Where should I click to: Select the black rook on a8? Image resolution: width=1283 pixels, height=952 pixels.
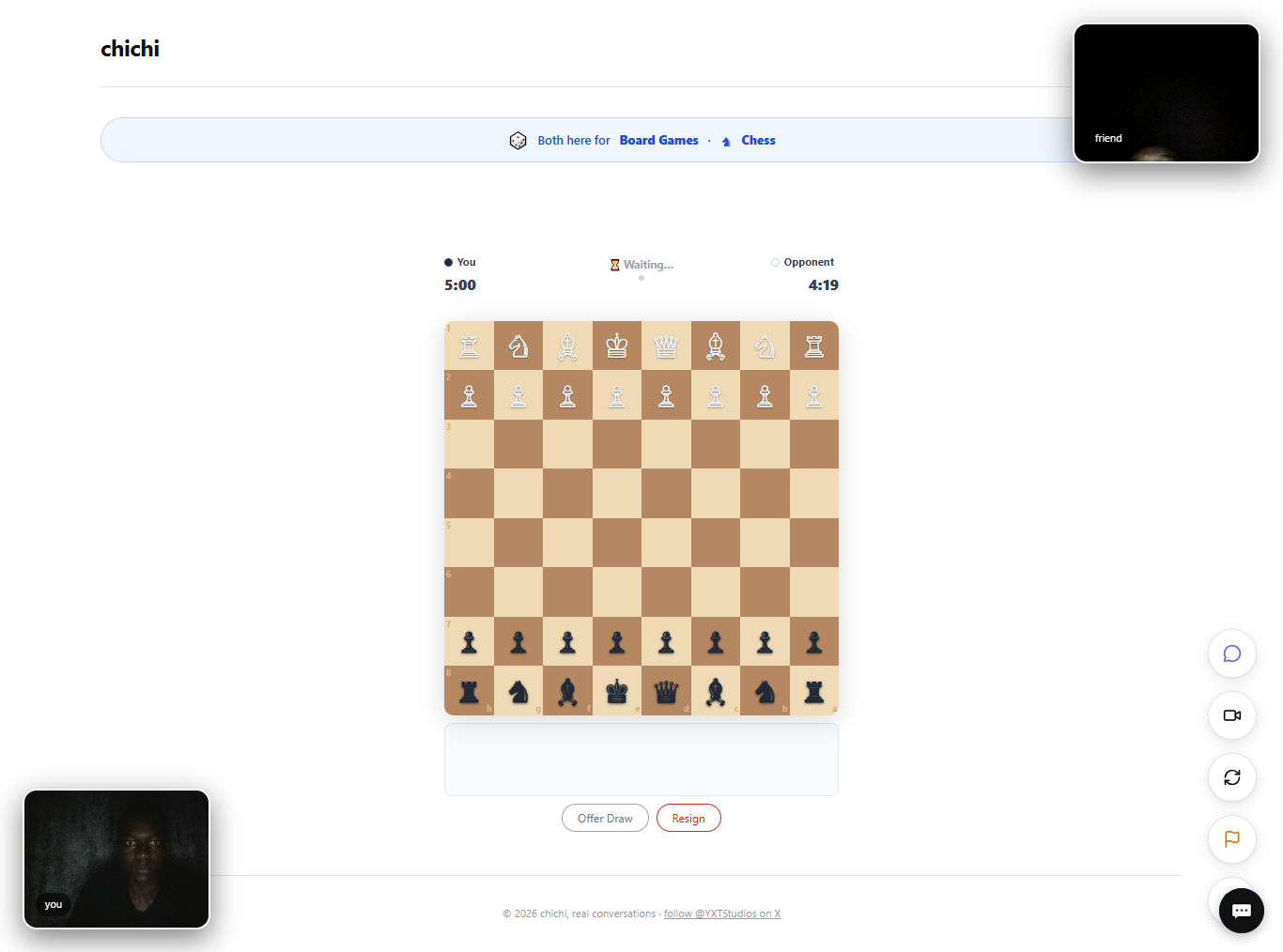tap(814, 692)
